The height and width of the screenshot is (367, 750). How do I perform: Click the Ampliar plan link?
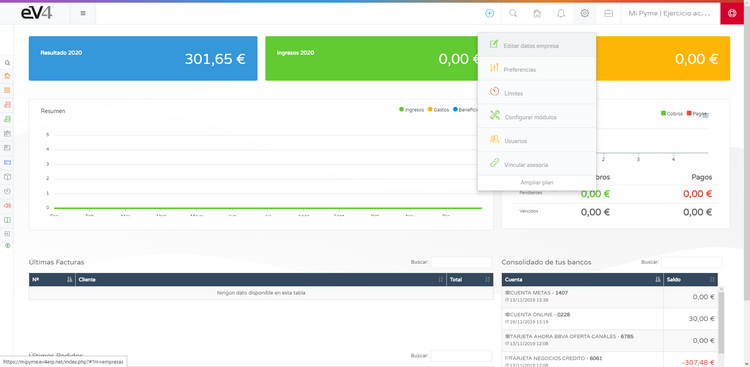click(537, 182)
